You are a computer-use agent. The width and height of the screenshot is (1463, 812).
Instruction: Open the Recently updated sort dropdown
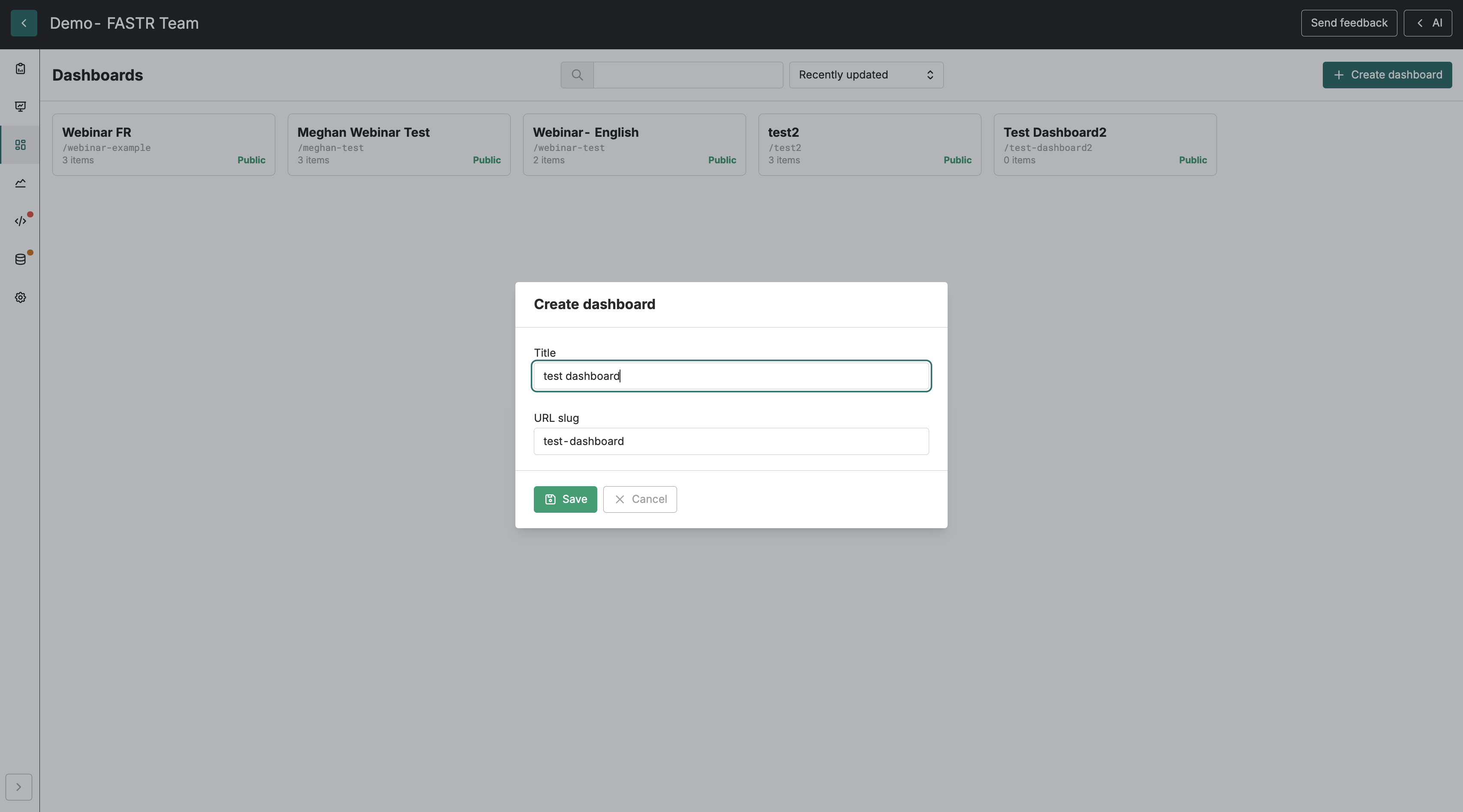tap(866, 75)
